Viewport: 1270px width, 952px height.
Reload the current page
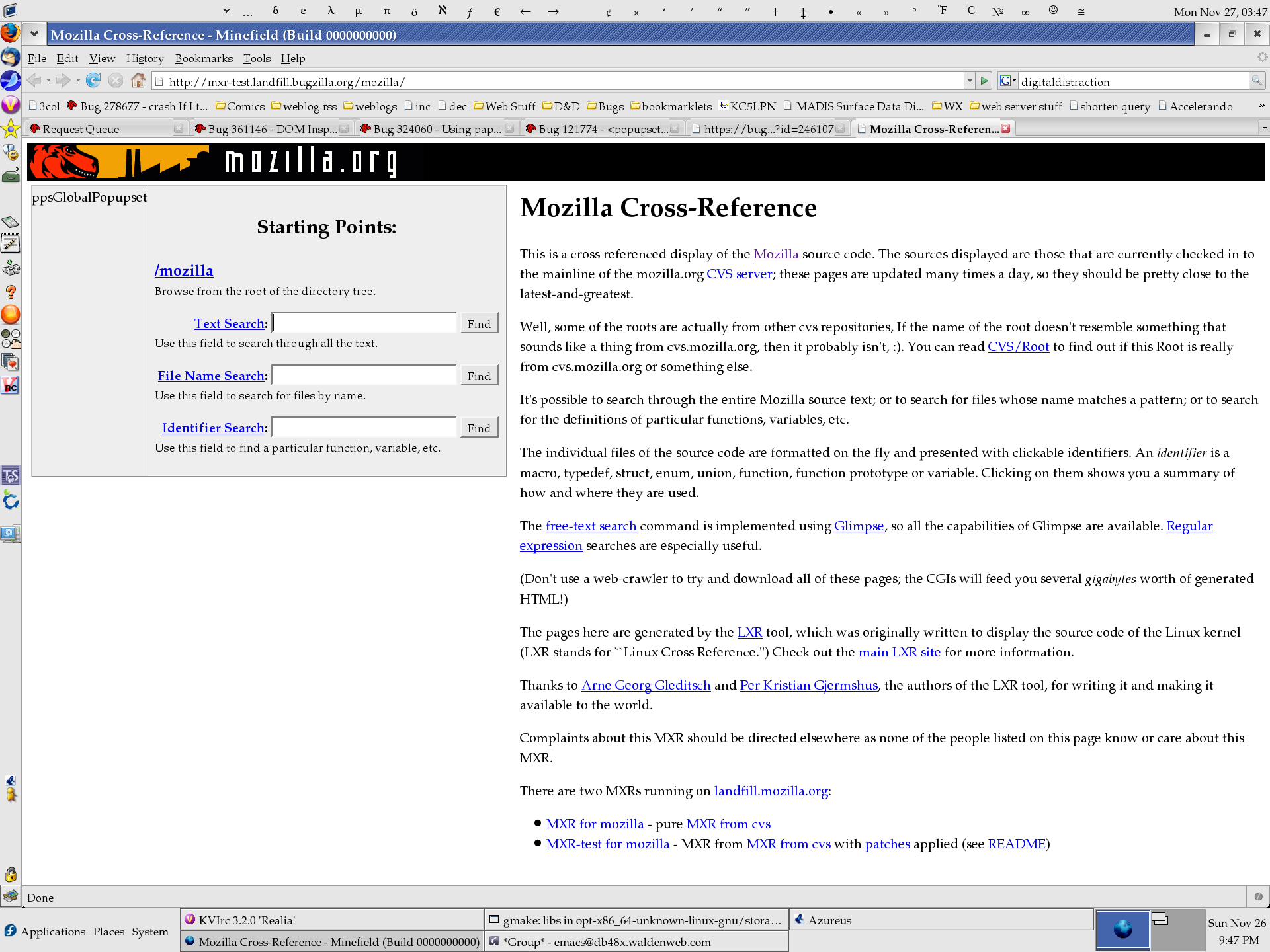coord(93,81)
